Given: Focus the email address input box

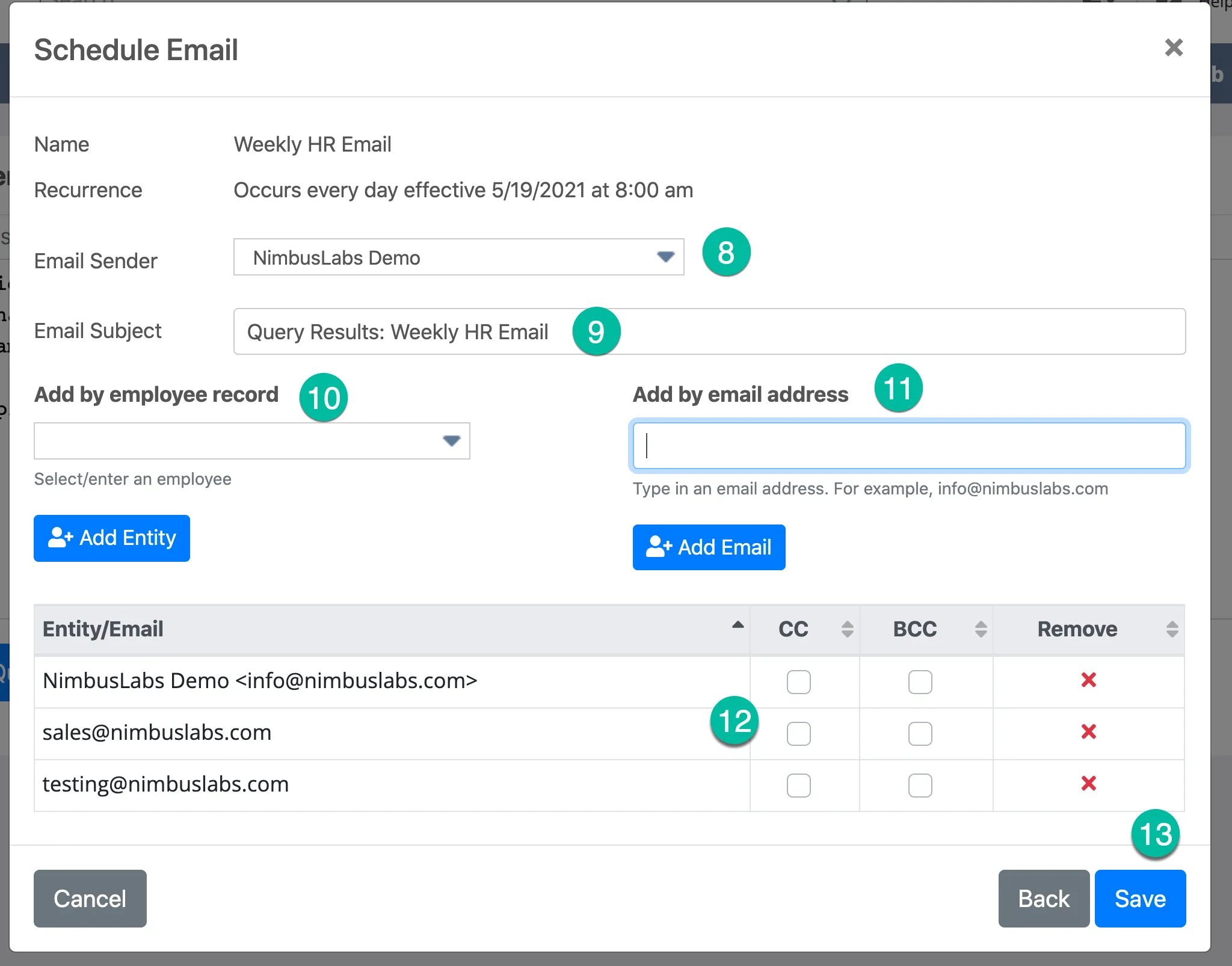Looking at the screenshot, I should pos(909,446).
